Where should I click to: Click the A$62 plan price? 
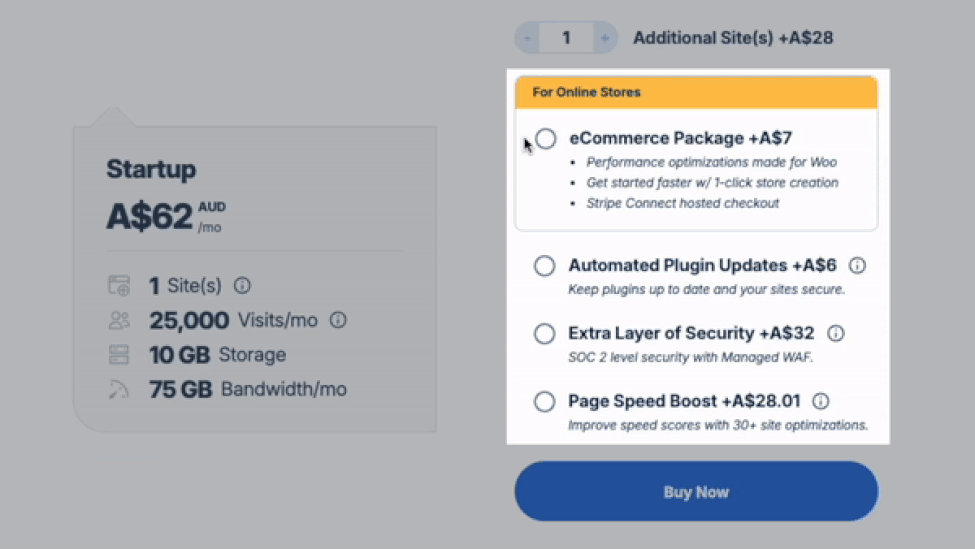click(150, 216)
